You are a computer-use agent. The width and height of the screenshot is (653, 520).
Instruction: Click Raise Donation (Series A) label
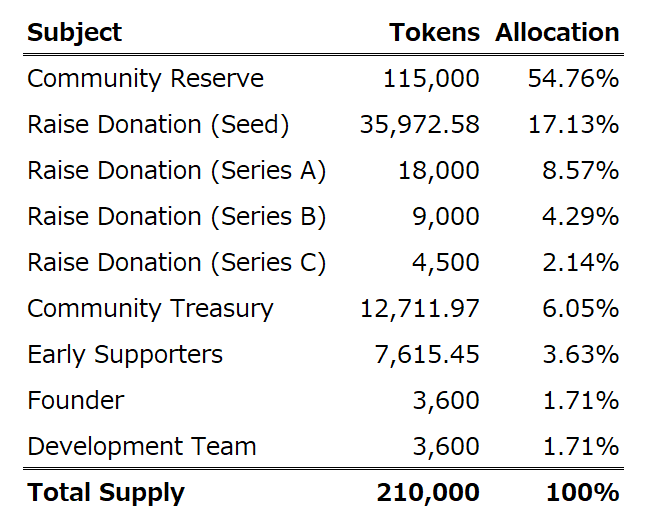(x=176, y=171)
